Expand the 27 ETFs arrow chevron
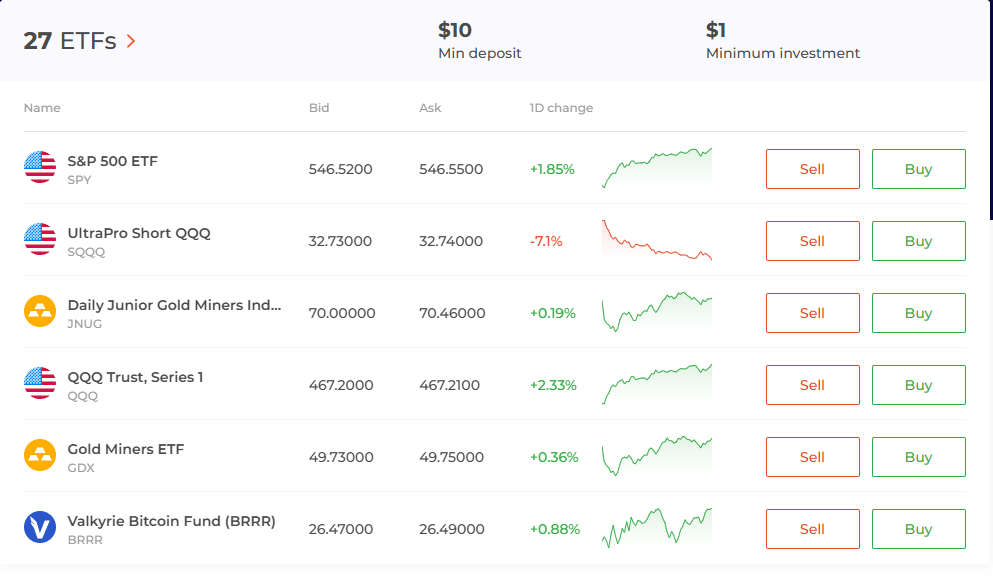This screenshot has width=993, height=578. pyautogui.click(x=131, y=42)
